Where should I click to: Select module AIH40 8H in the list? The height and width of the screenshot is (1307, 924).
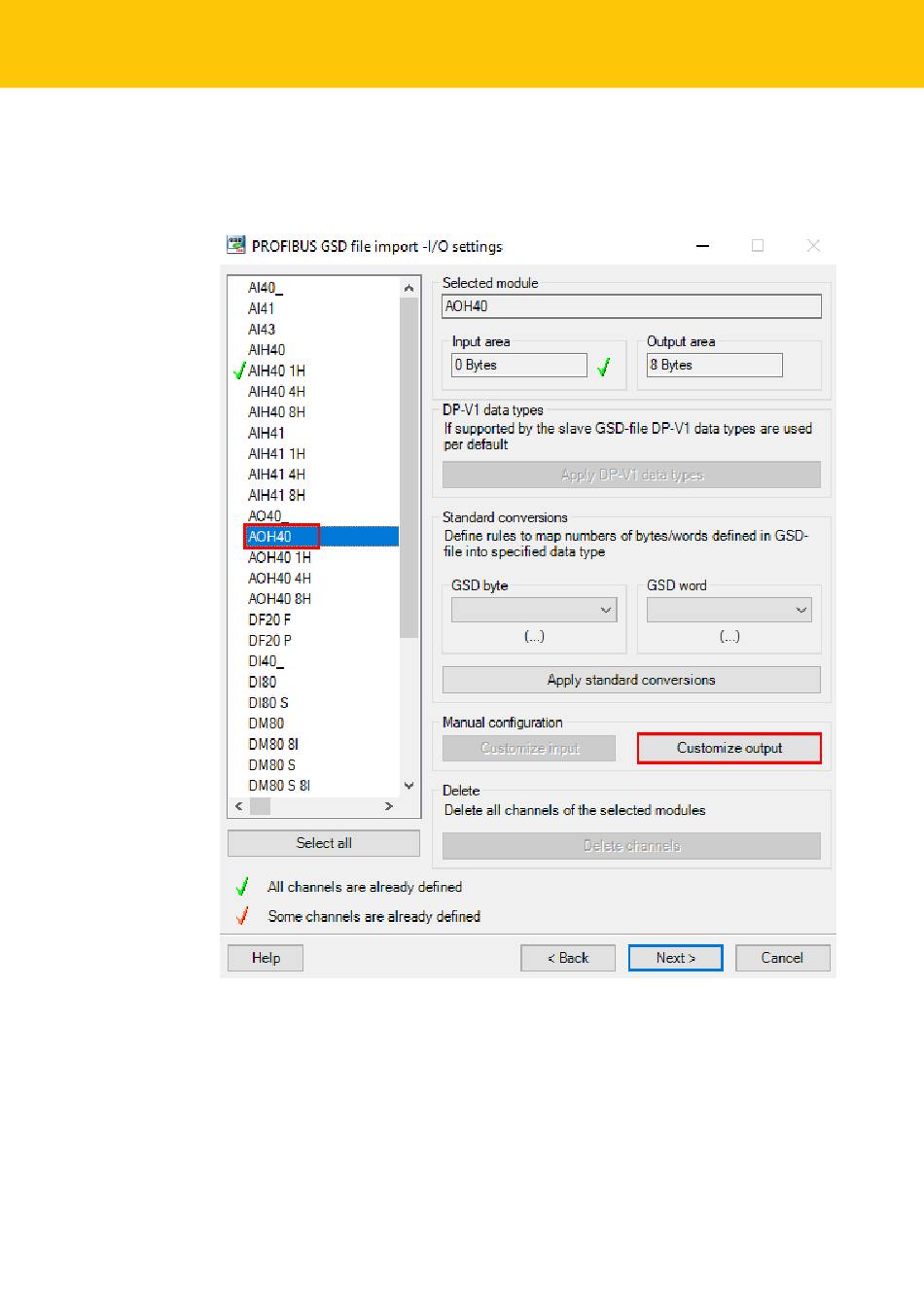(x=276, y=412)
